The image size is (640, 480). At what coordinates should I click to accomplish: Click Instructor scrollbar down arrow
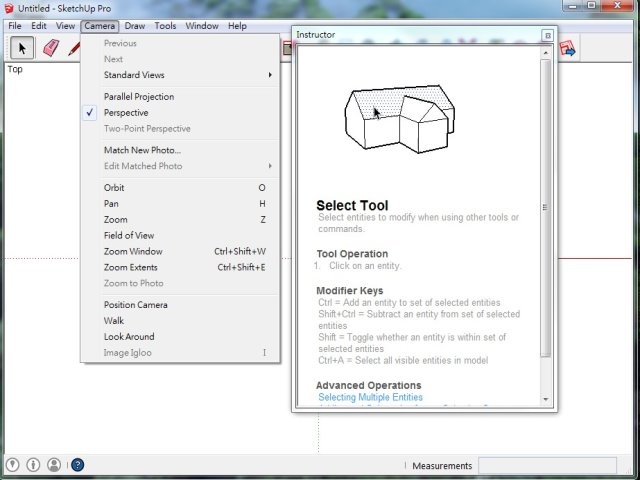click(x=546, y=400)
